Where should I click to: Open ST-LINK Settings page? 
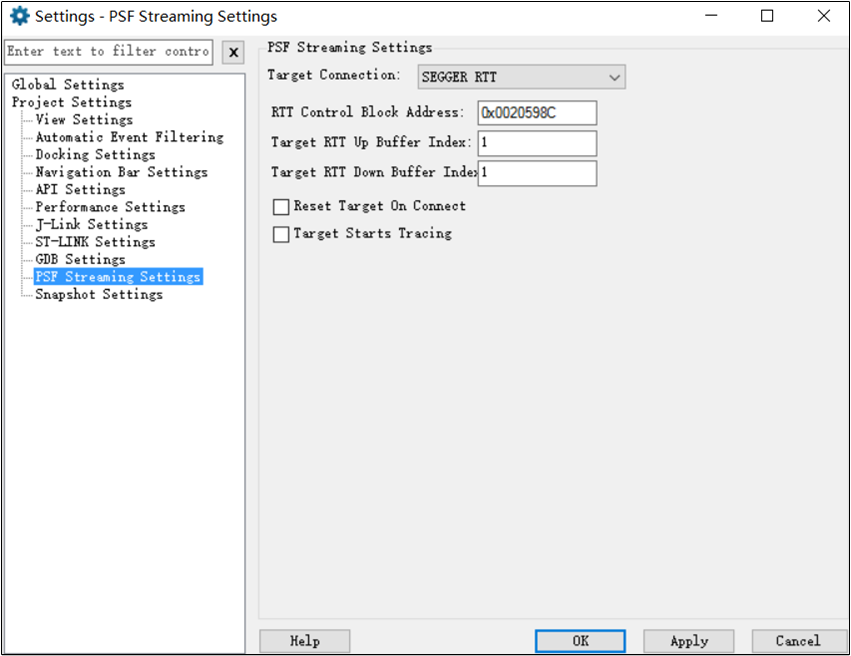[95, 242]
